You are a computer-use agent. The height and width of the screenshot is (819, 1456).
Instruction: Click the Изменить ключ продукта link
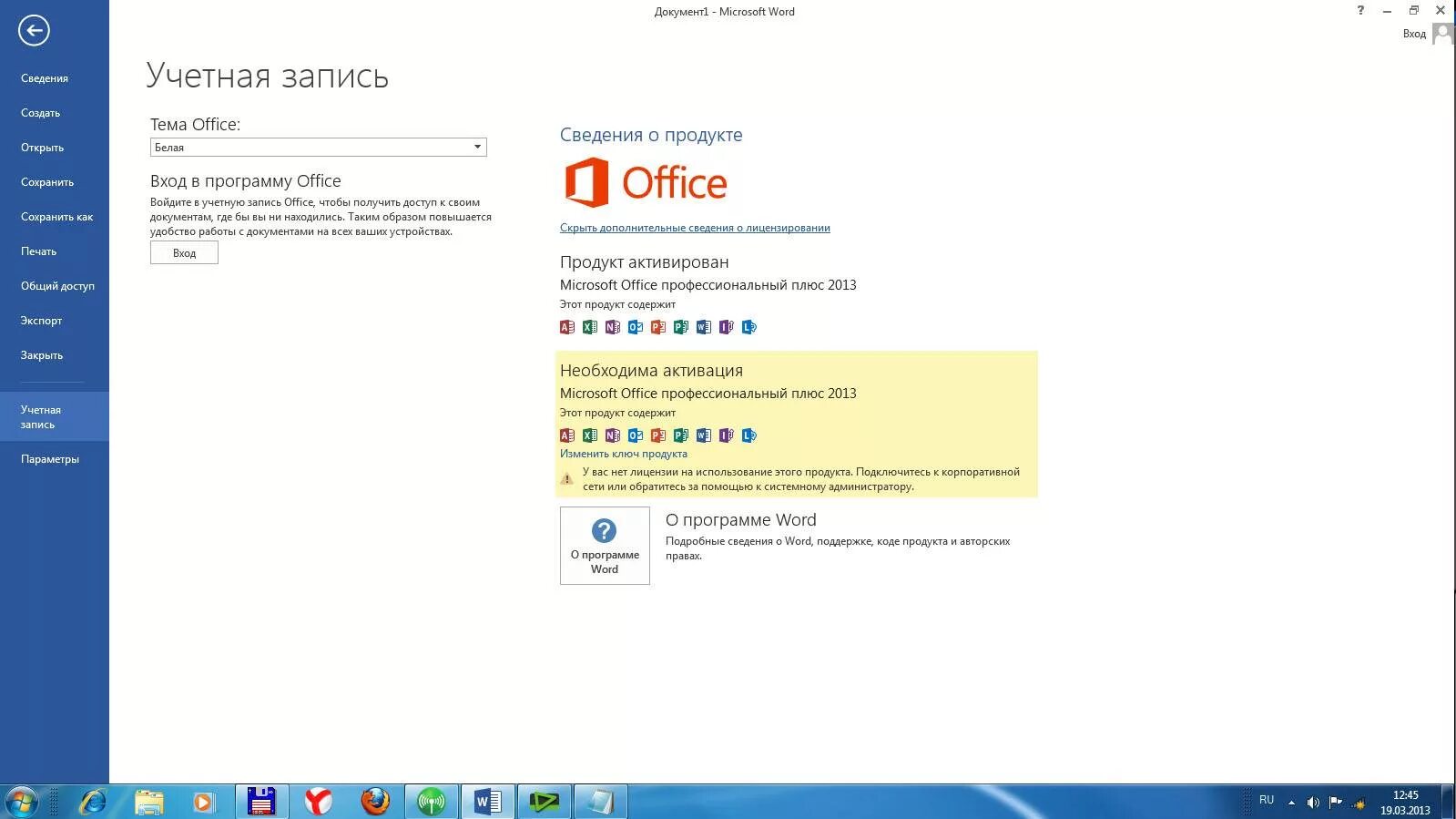pyautogui.click(x=624, y=454)
